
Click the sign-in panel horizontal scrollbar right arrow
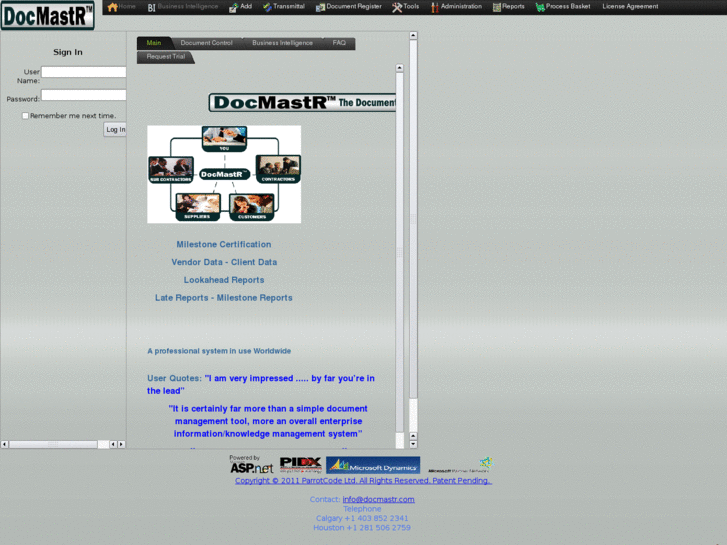pos(121,444)
